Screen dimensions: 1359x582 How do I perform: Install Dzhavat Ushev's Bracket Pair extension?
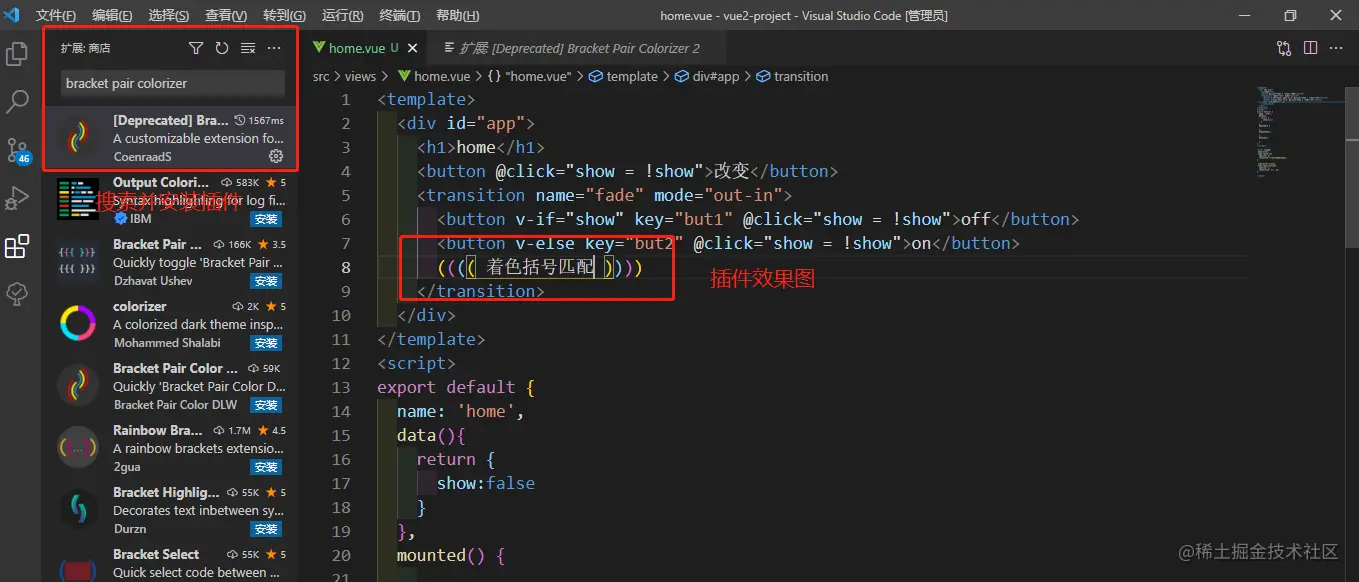[266, 281]
